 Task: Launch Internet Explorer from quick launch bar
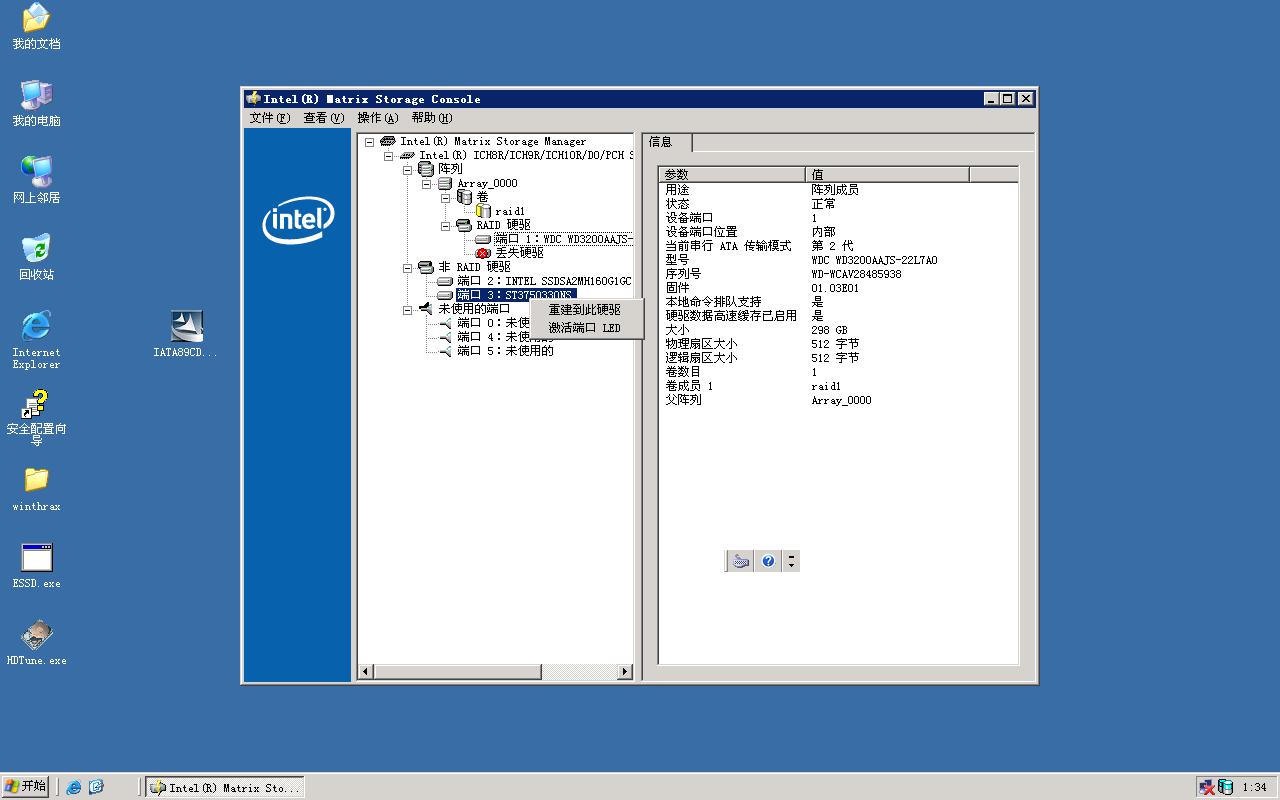tap(74, 787)
